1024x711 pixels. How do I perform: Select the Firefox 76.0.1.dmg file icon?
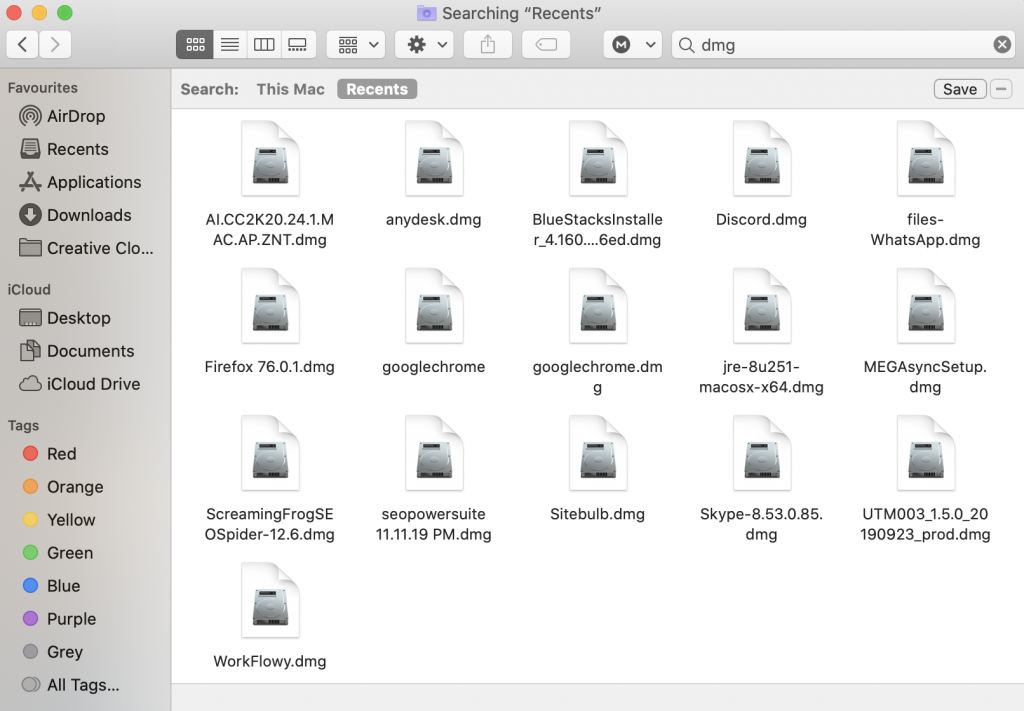tap(270, 306)
